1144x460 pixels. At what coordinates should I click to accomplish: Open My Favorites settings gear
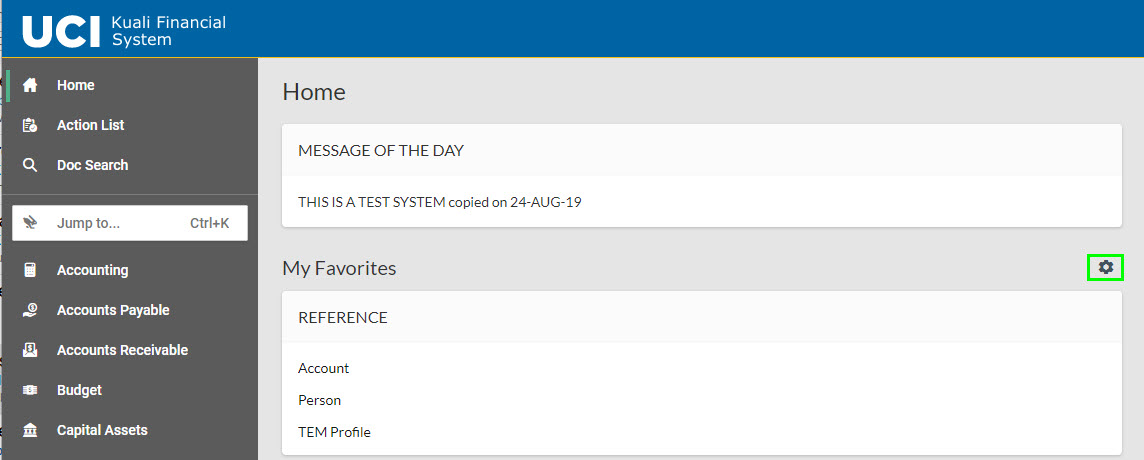[1106, 268]
